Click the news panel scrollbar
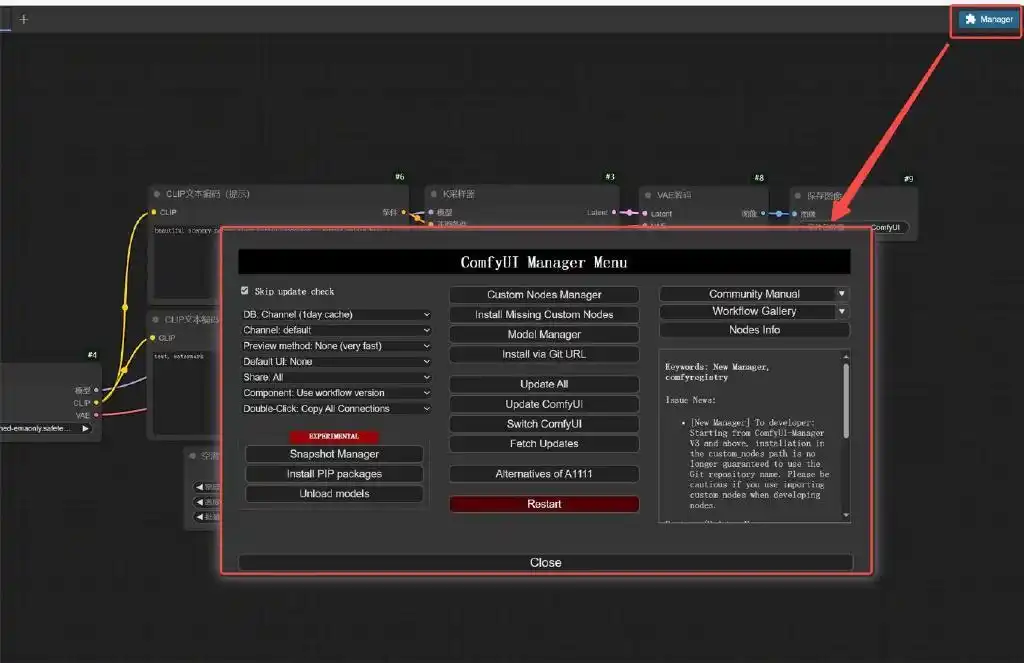The image size is (1024, 663). pyautogui.click(x=846, y=400)
